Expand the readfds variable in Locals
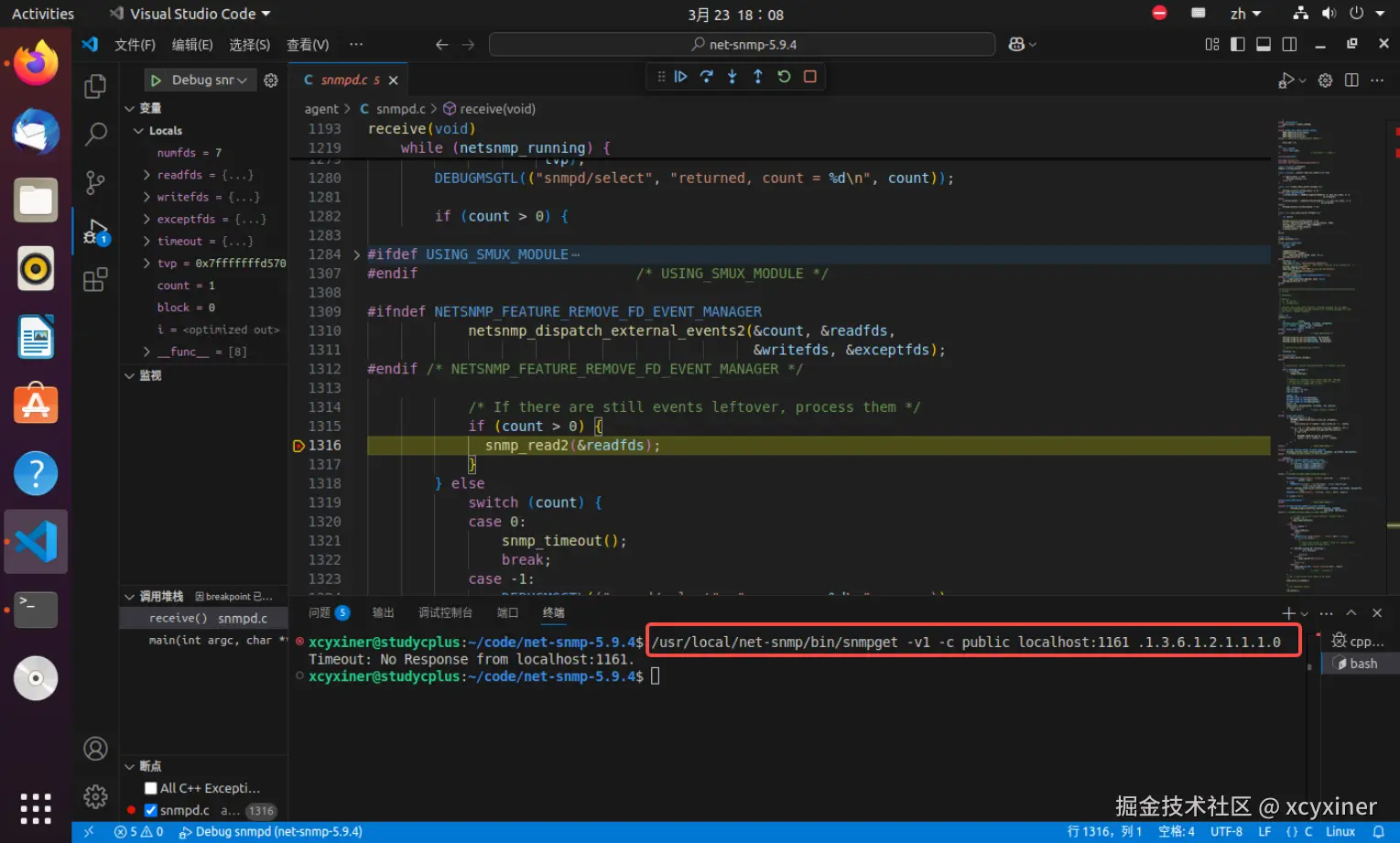The height and width of the screenshot is (843, 1400). pyautogui.click(x=147, y=175)
